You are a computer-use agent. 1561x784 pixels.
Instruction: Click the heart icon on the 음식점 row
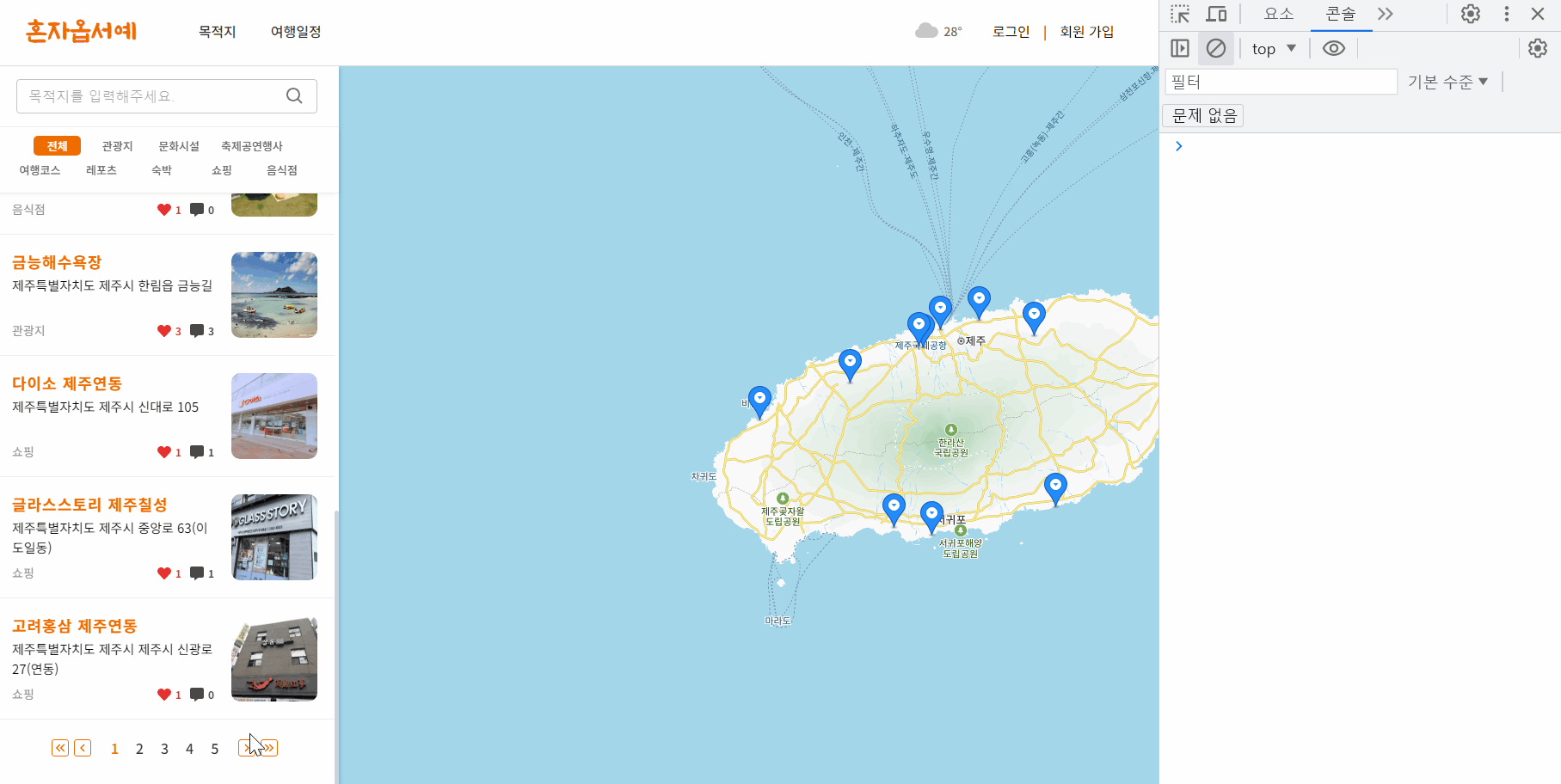164,210
